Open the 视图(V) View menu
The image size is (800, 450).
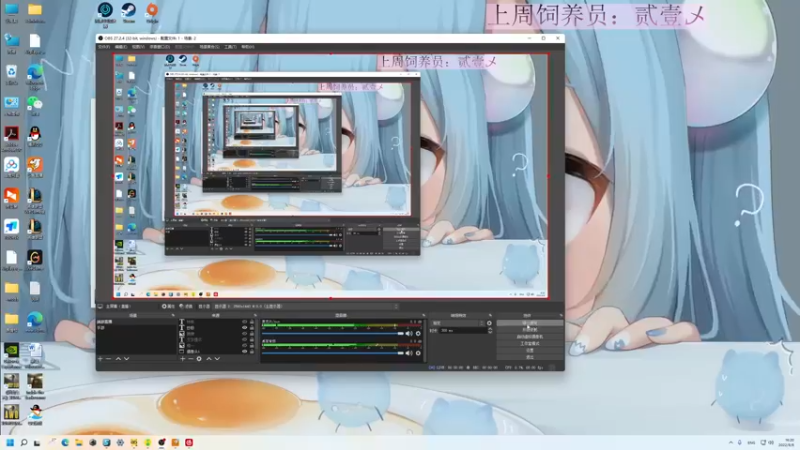(x=138, y=46)
